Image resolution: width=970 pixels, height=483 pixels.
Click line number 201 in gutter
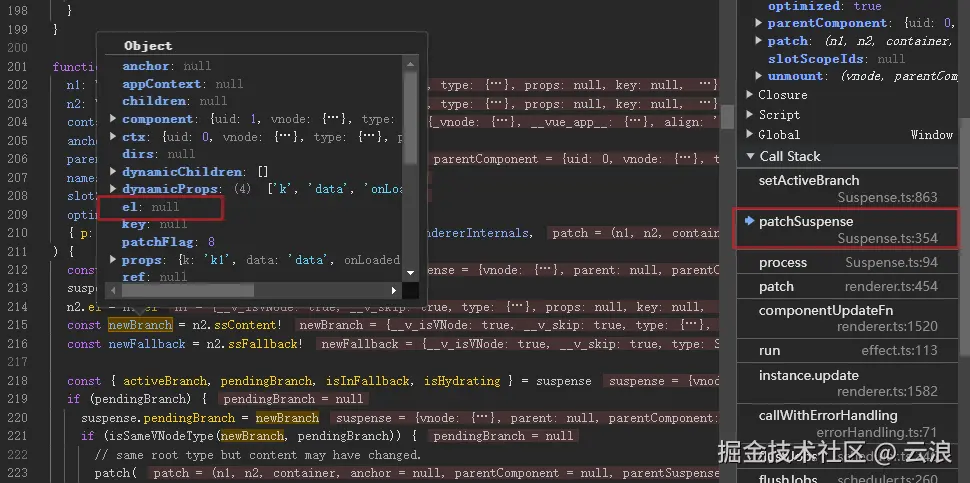[18, 66]
